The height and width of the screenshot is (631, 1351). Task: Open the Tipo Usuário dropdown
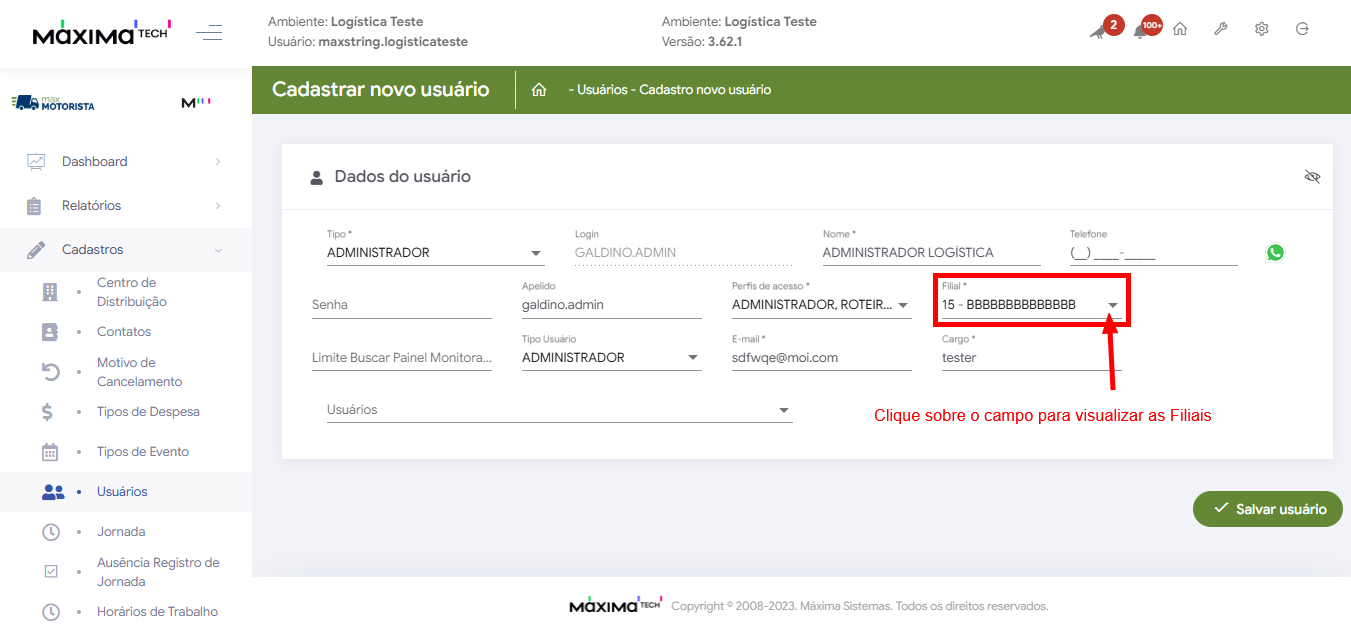tap(612, 357)
